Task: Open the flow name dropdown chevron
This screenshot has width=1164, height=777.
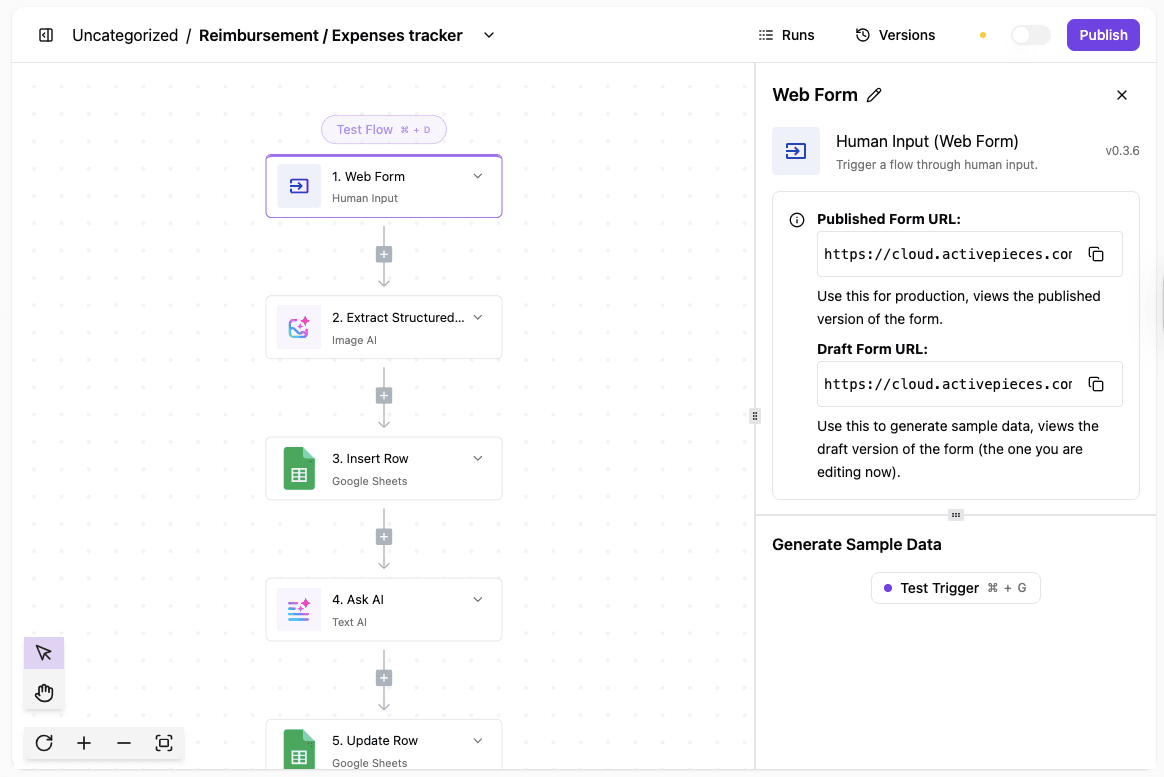Action: (488, 35)
